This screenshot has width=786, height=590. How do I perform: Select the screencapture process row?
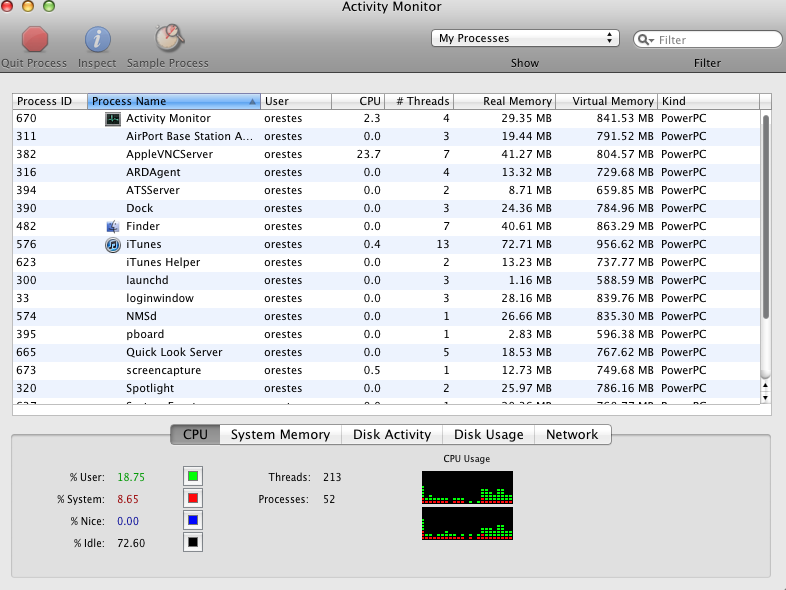[386, 371]
